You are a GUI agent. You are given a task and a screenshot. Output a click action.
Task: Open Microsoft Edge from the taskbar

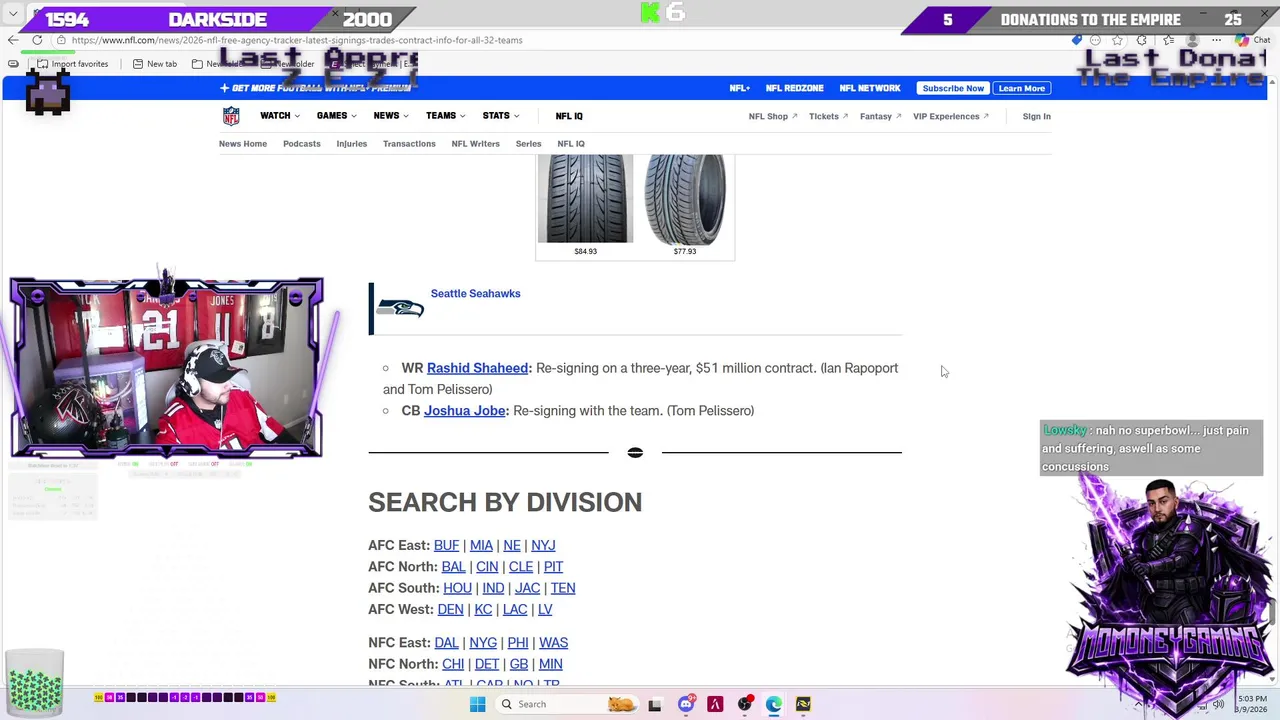[774, 704]
